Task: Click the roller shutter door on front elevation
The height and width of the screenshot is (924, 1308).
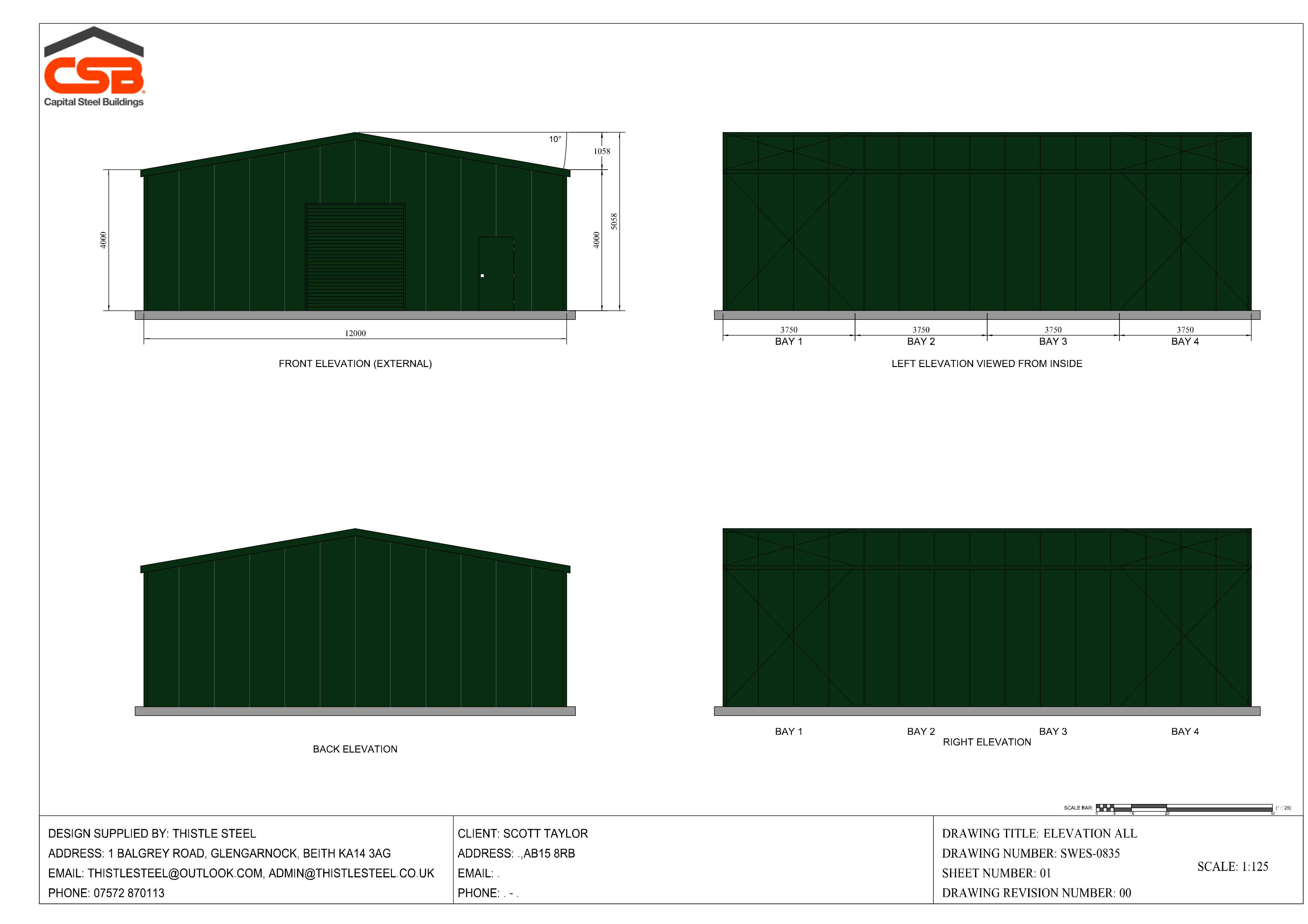Action: (355, 257)
